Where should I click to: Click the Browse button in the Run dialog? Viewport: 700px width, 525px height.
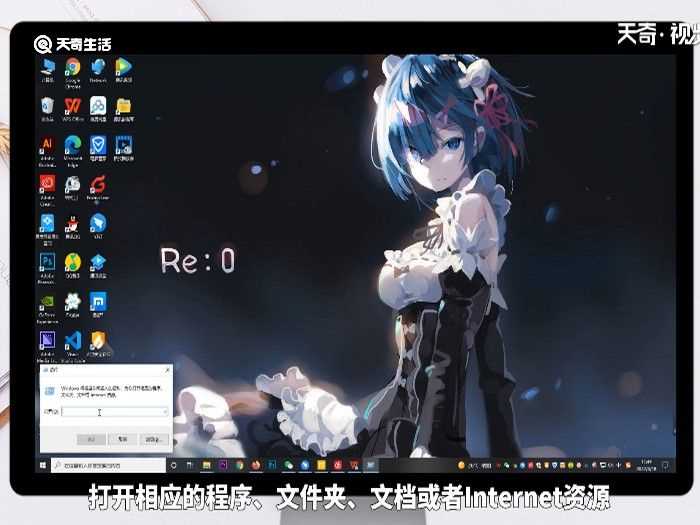pos(154,439)
